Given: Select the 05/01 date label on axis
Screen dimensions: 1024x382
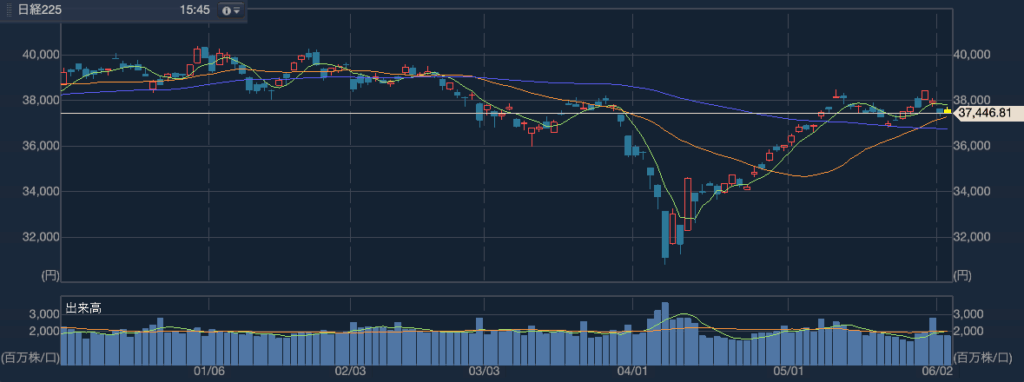Looking at the screenshot, I should [x=788, y=372].
